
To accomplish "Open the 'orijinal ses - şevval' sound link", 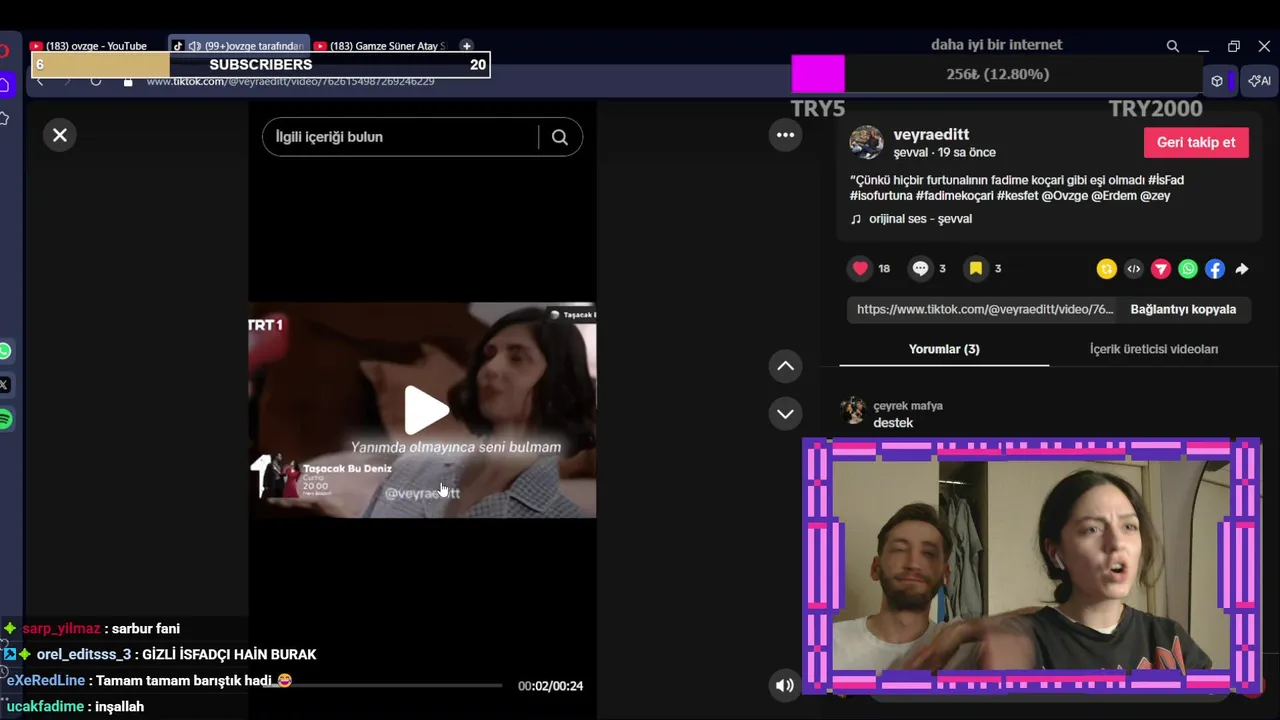I will pos(920,219).
